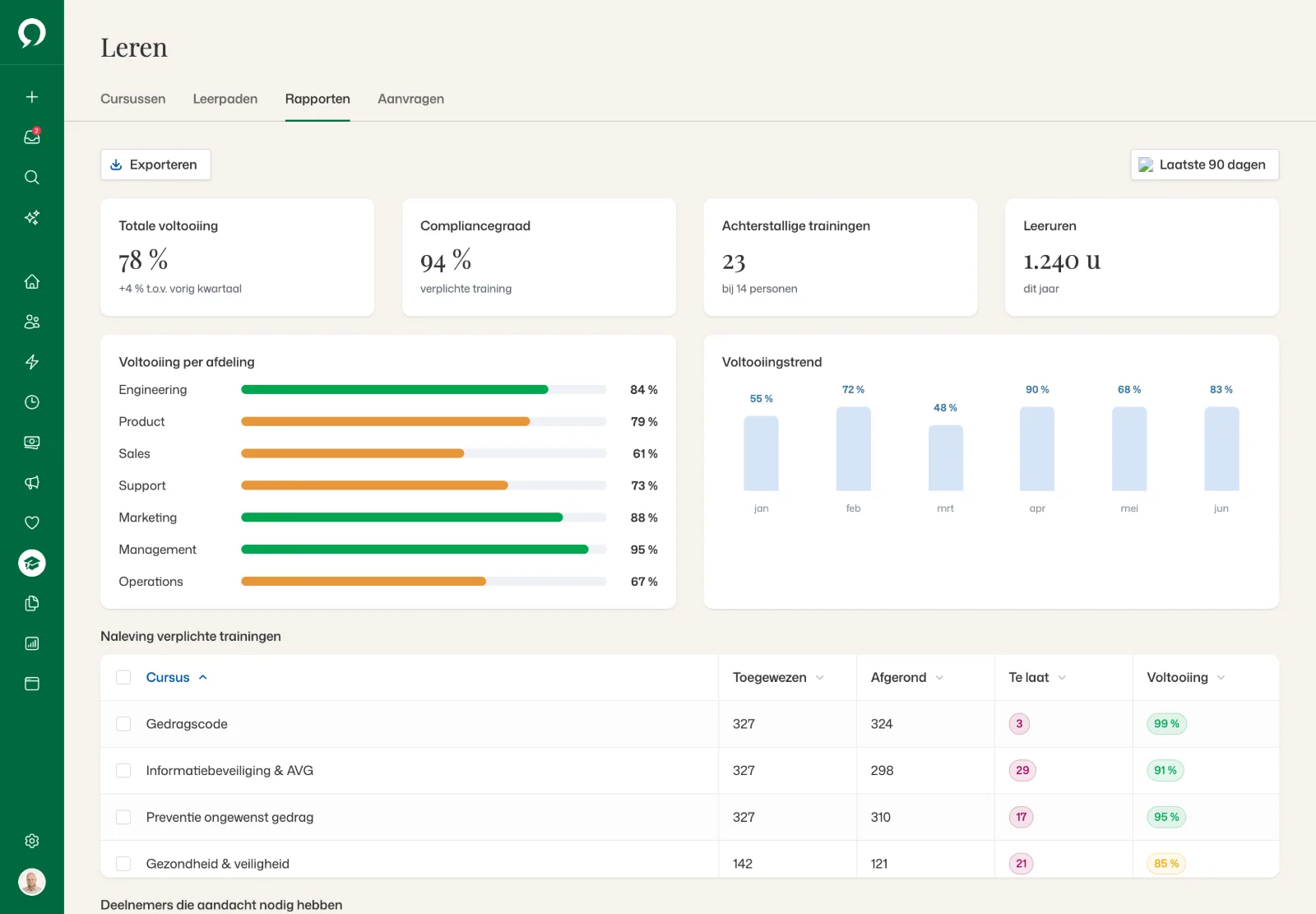This screenshot has height=914, width=1316.
Task: Open the megaphone announcements icon
Action: [32, 483]
